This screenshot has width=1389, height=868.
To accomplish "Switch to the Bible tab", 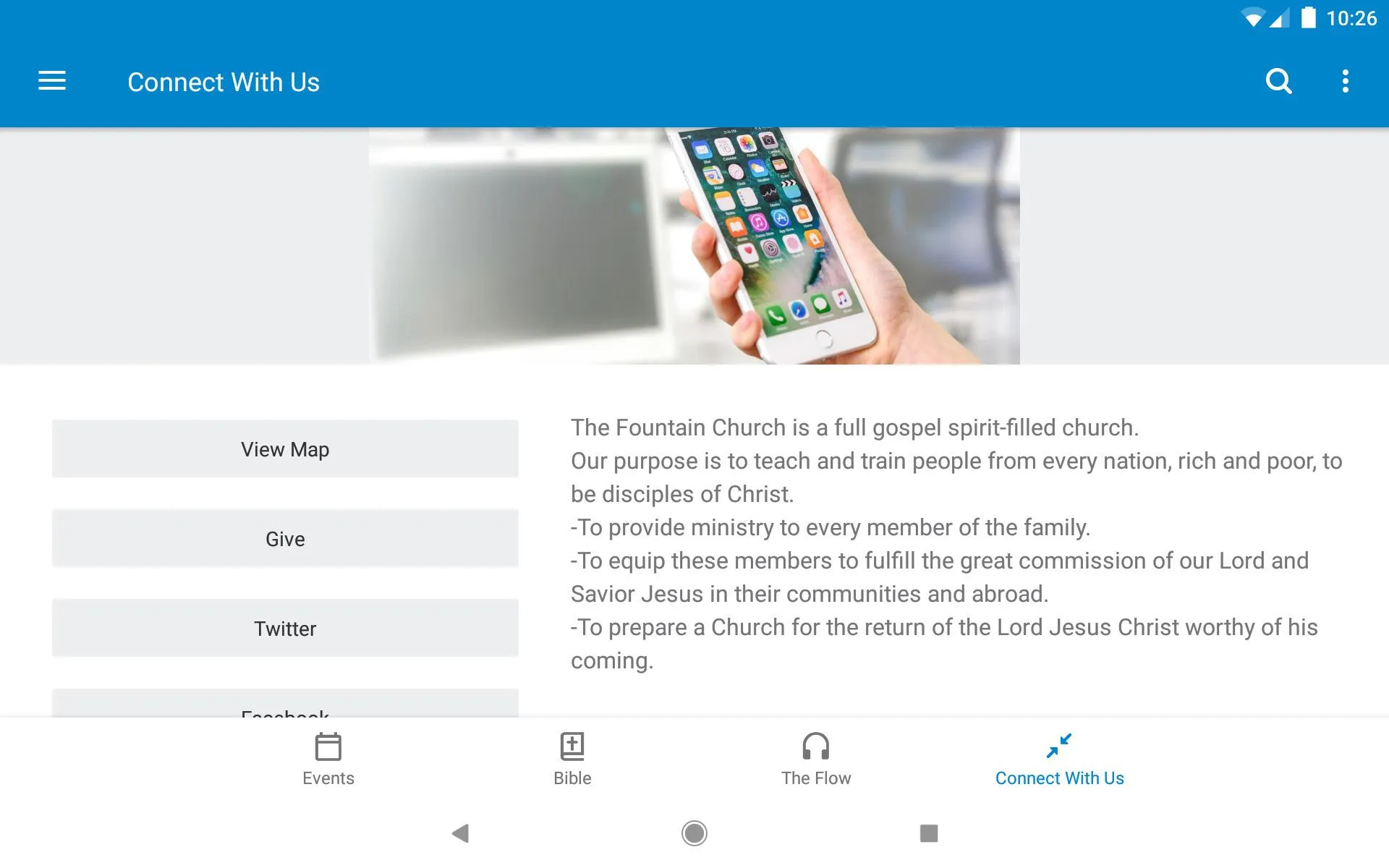I will [x=572, y=757].
